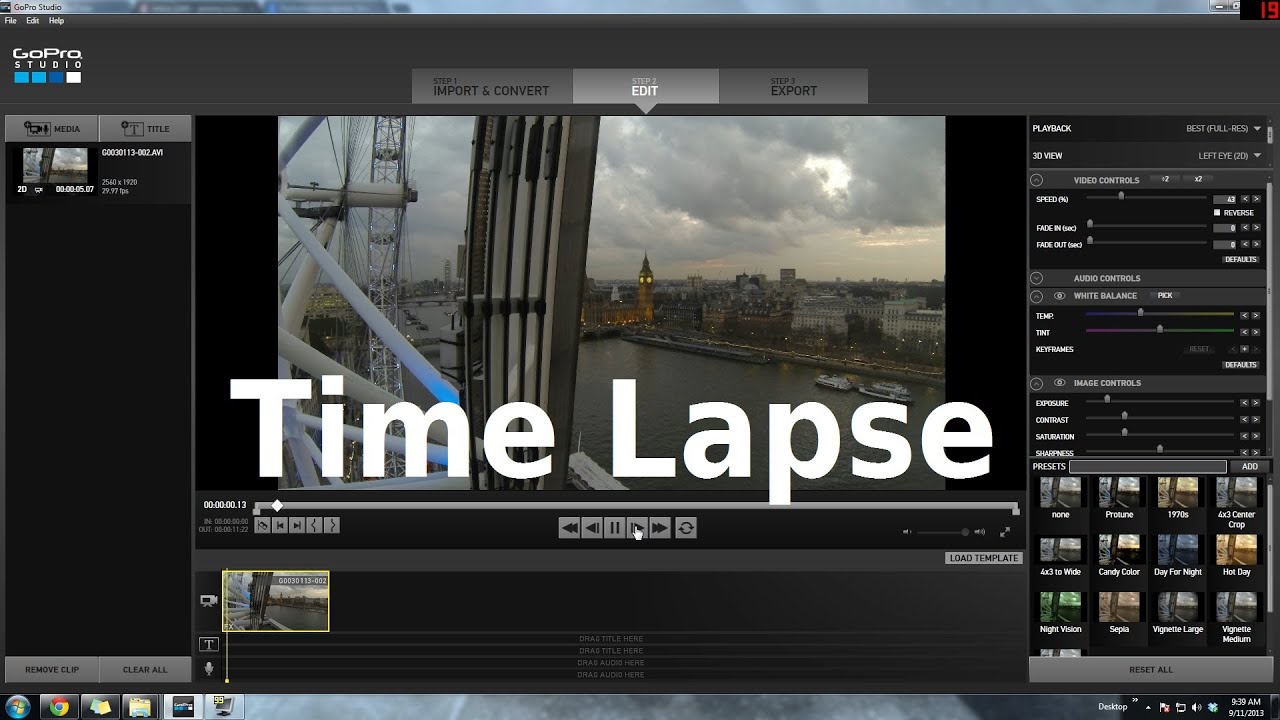Click the fast forward button

coord(660,528)
